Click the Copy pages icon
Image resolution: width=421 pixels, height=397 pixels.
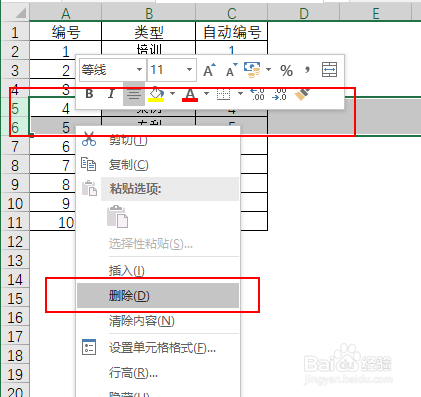point(89,164)
